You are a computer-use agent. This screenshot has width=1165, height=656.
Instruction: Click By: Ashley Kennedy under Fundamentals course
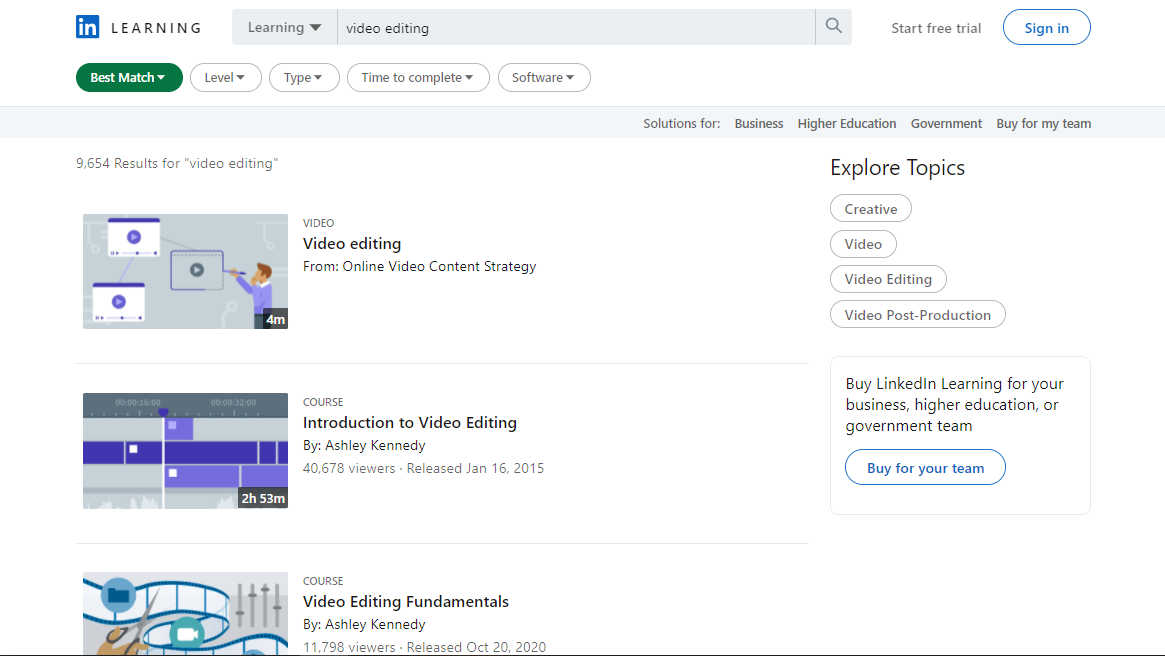click(364, 624)
